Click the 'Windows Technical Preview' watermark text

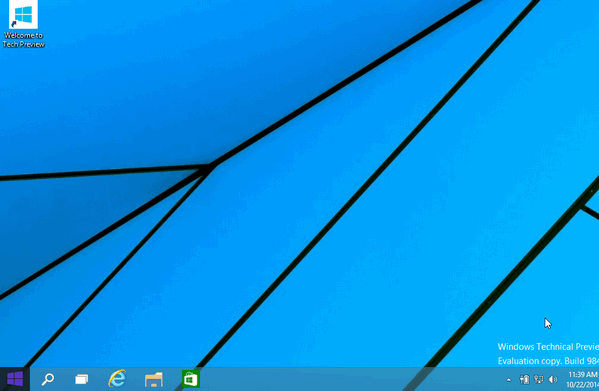coord(548,346)
